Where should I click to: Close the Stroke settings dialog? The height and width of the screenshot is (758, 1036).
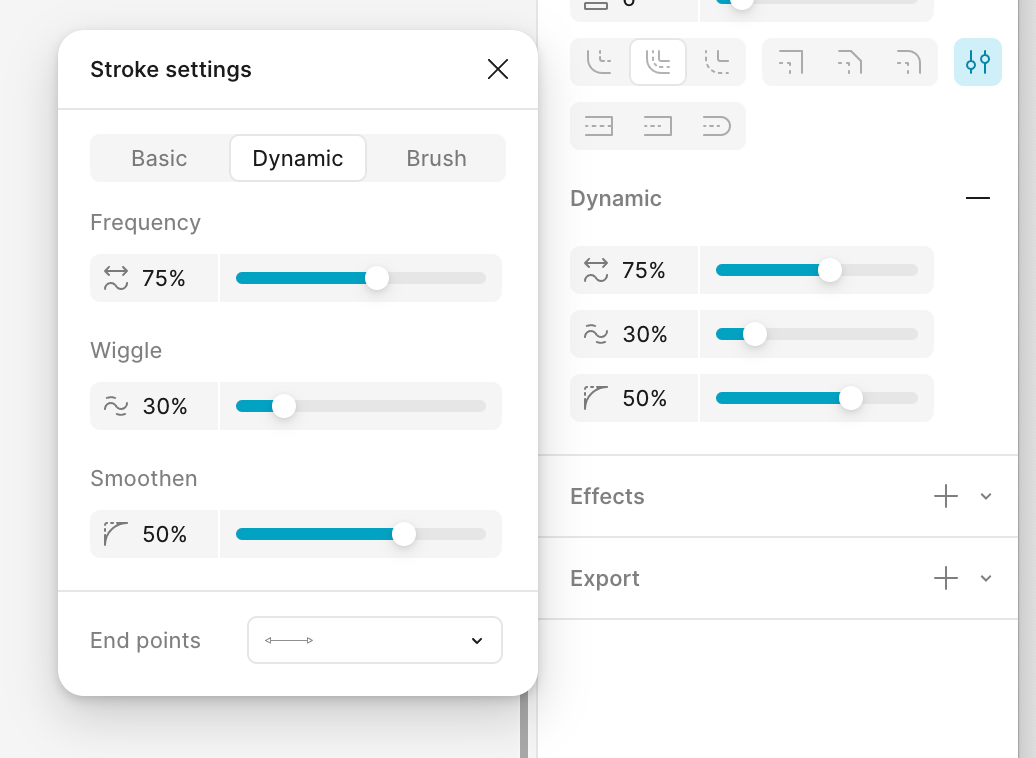tap(498, 69)
